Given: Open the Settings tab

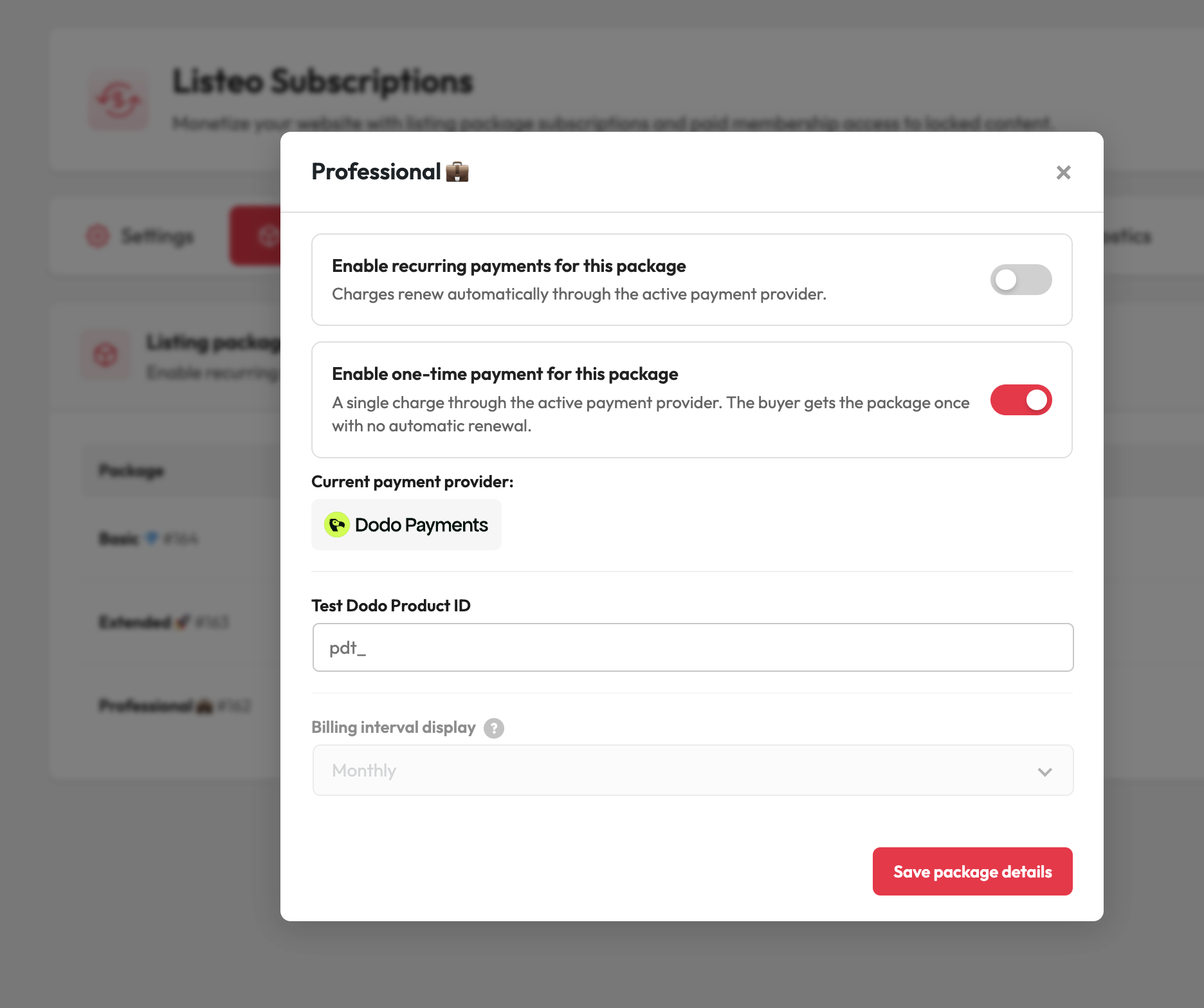Looking at the screenshot, I should pos(140,236).
